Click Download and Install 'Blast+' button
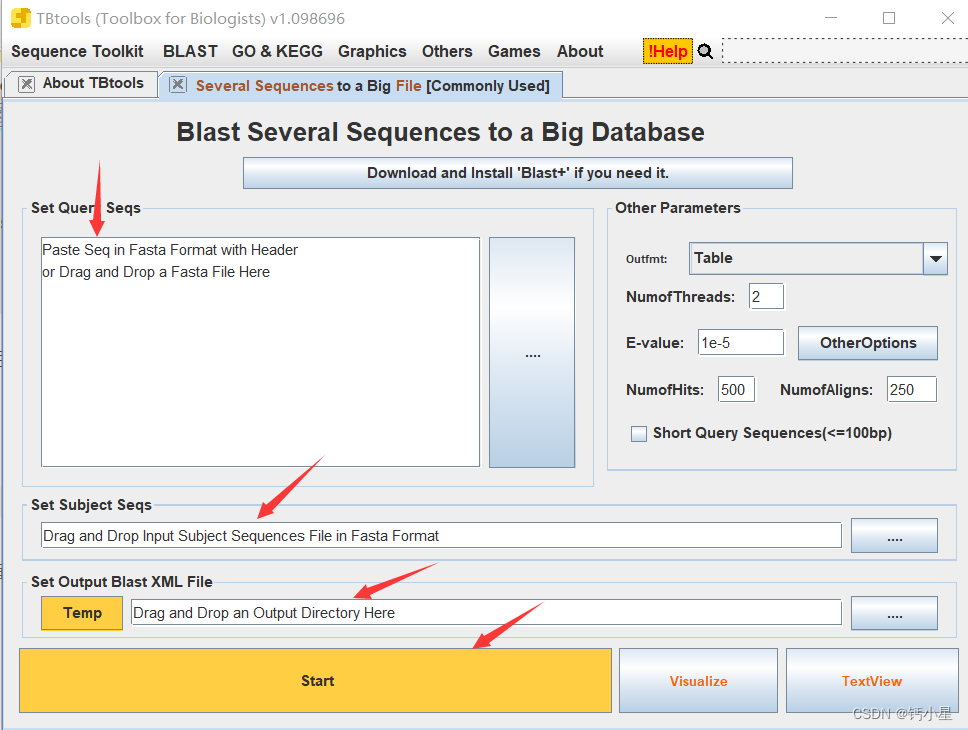 517,173
